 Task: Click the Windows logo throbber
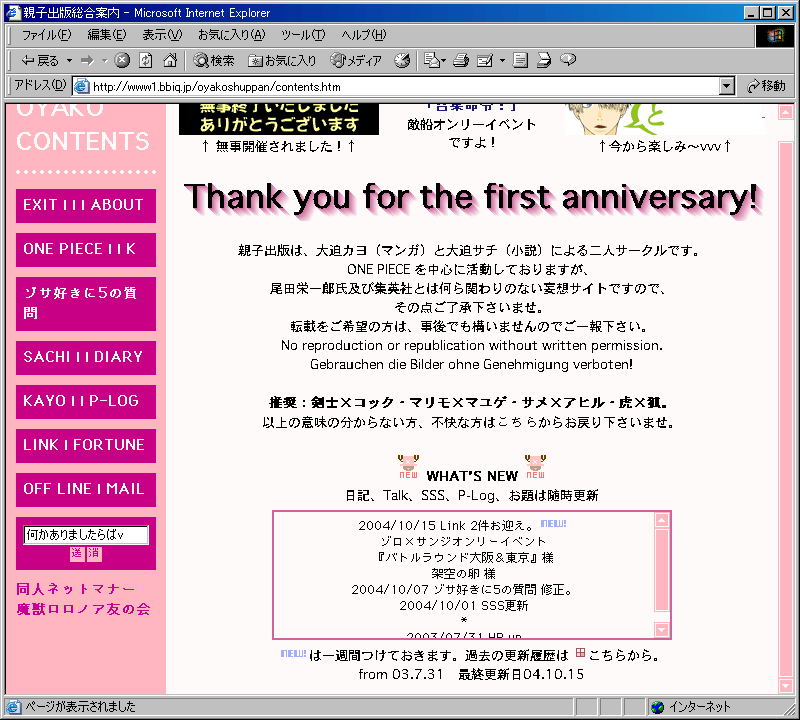(774, 35)
